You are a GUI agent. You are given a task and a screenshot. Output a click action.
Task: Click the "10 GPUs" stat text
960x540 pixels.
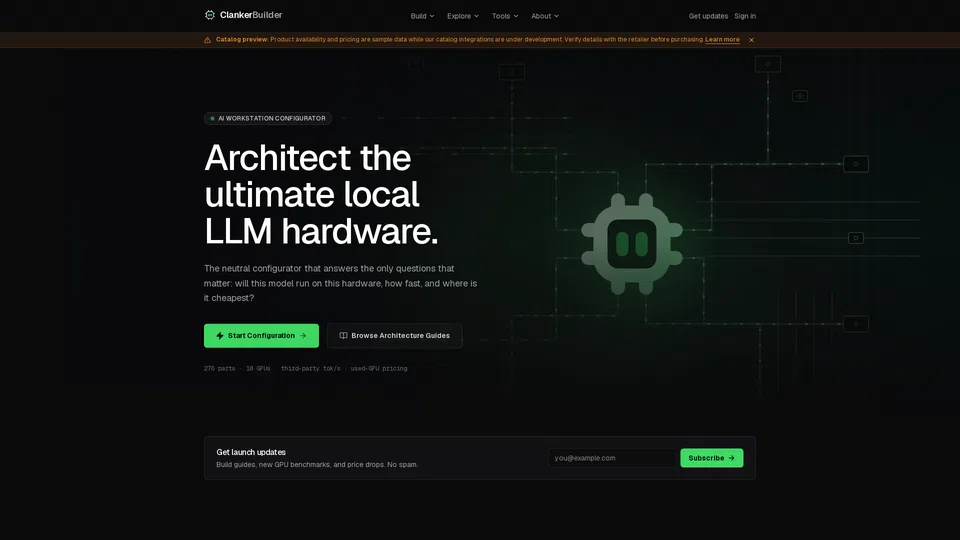(x=258, y=369)
